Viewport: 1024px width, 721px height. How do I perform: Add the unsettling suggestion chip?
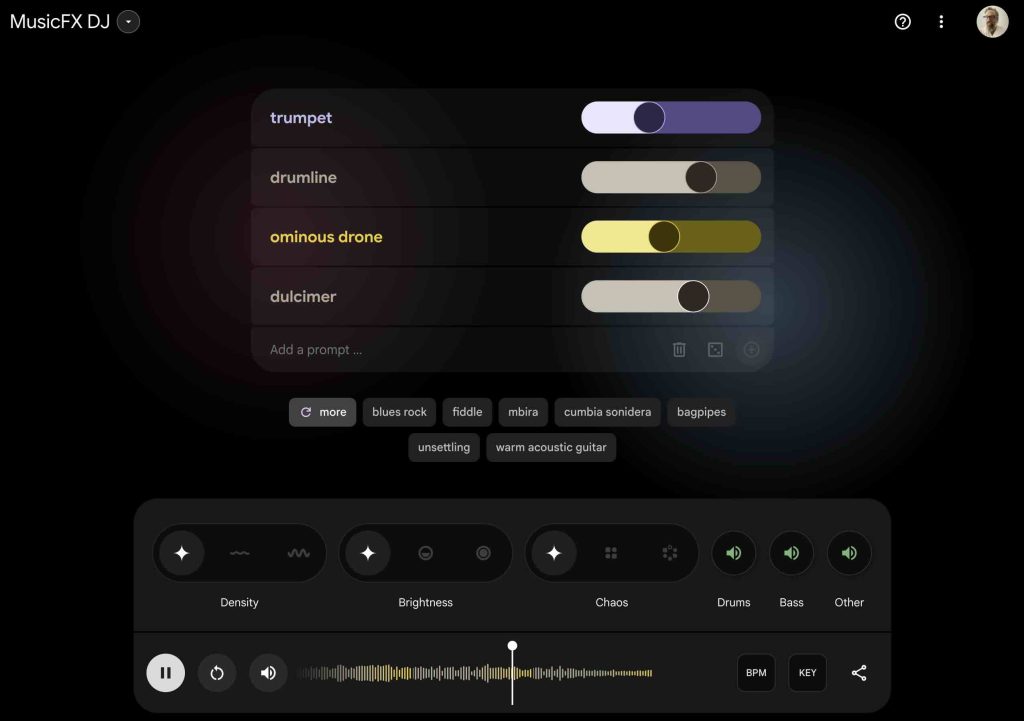444,447
